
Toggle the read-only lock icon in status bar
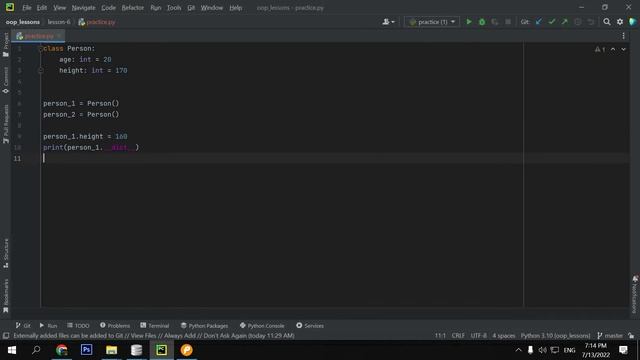pos(631,336)
